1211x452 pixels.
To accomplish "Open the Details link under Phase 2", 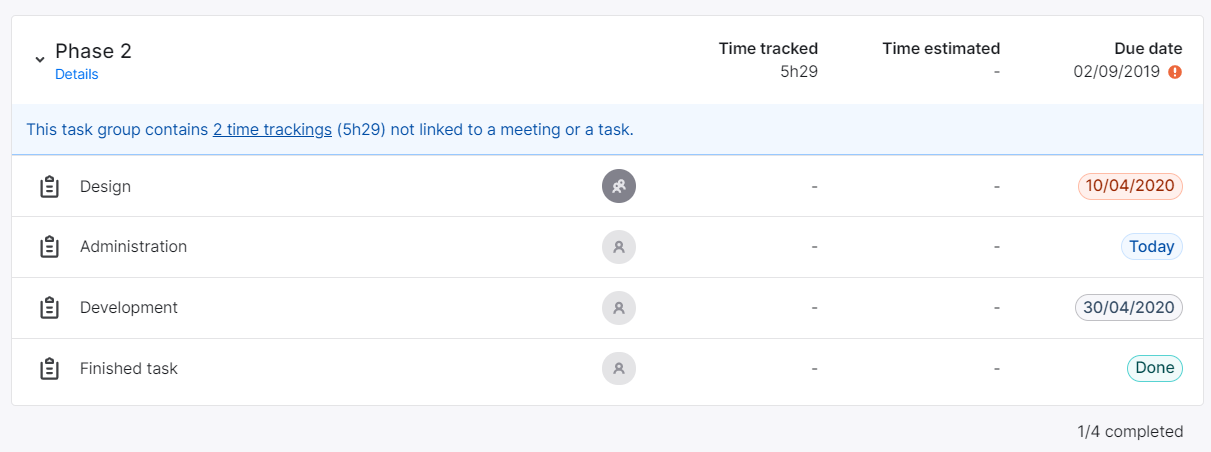I will click(77, 74).
